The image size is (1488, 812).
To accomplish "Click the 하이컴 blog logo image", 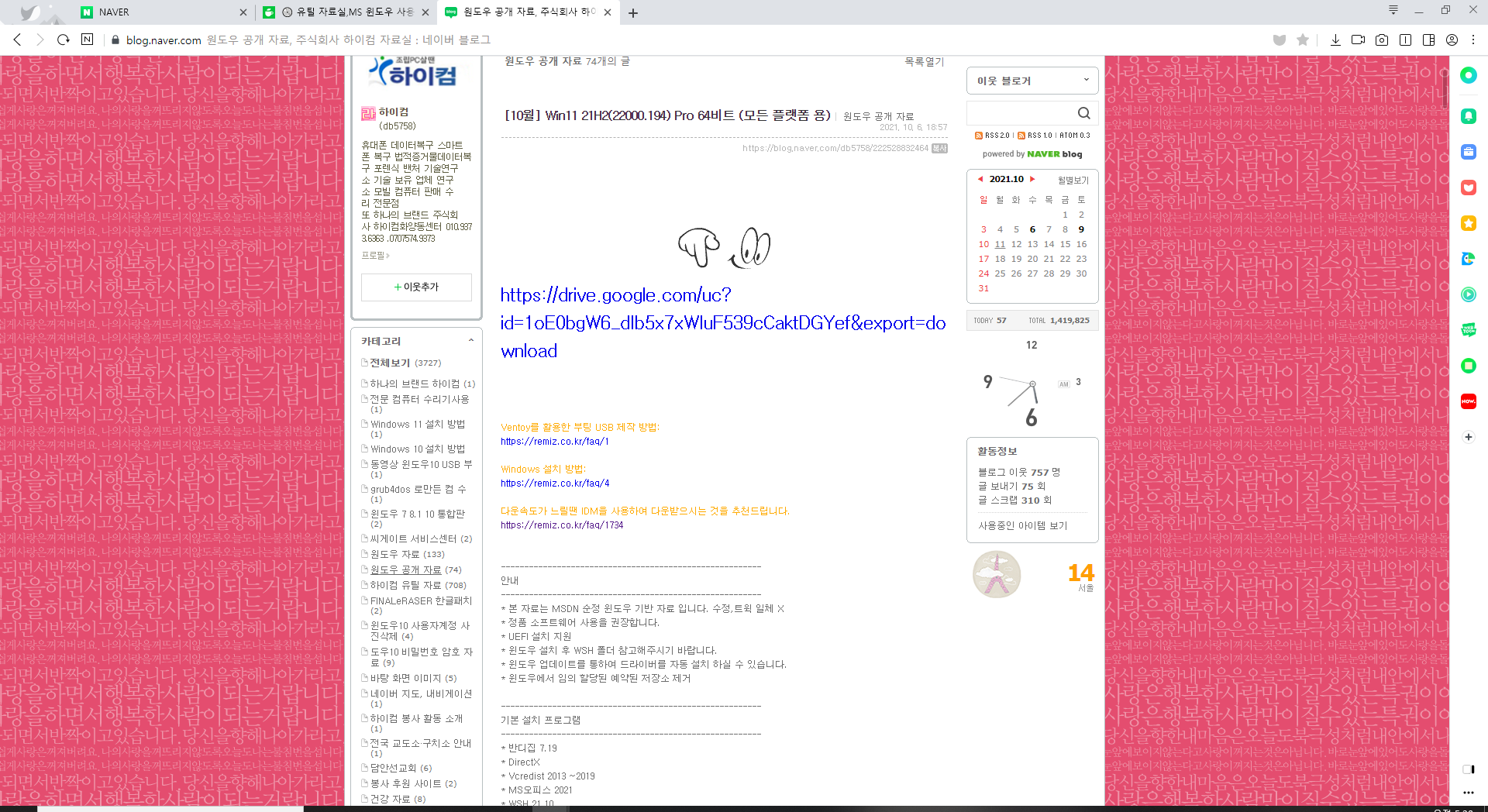I will pyautogui.click(x=413, y=71).
